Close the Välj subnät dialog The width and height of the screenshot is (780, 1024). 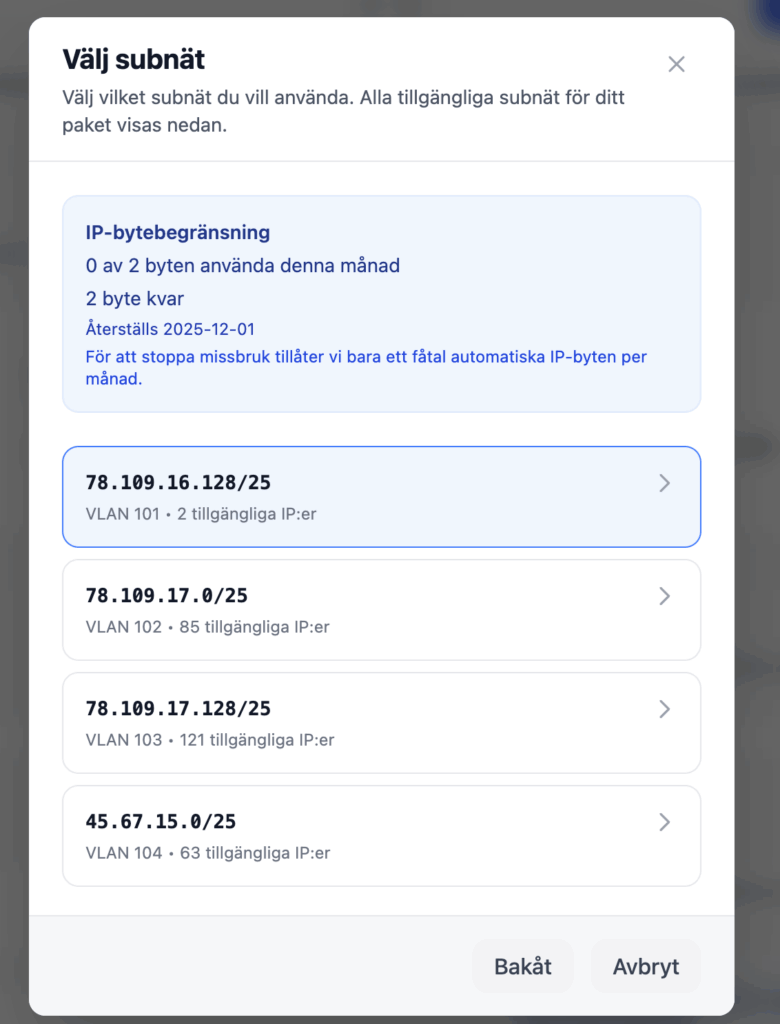676,64
